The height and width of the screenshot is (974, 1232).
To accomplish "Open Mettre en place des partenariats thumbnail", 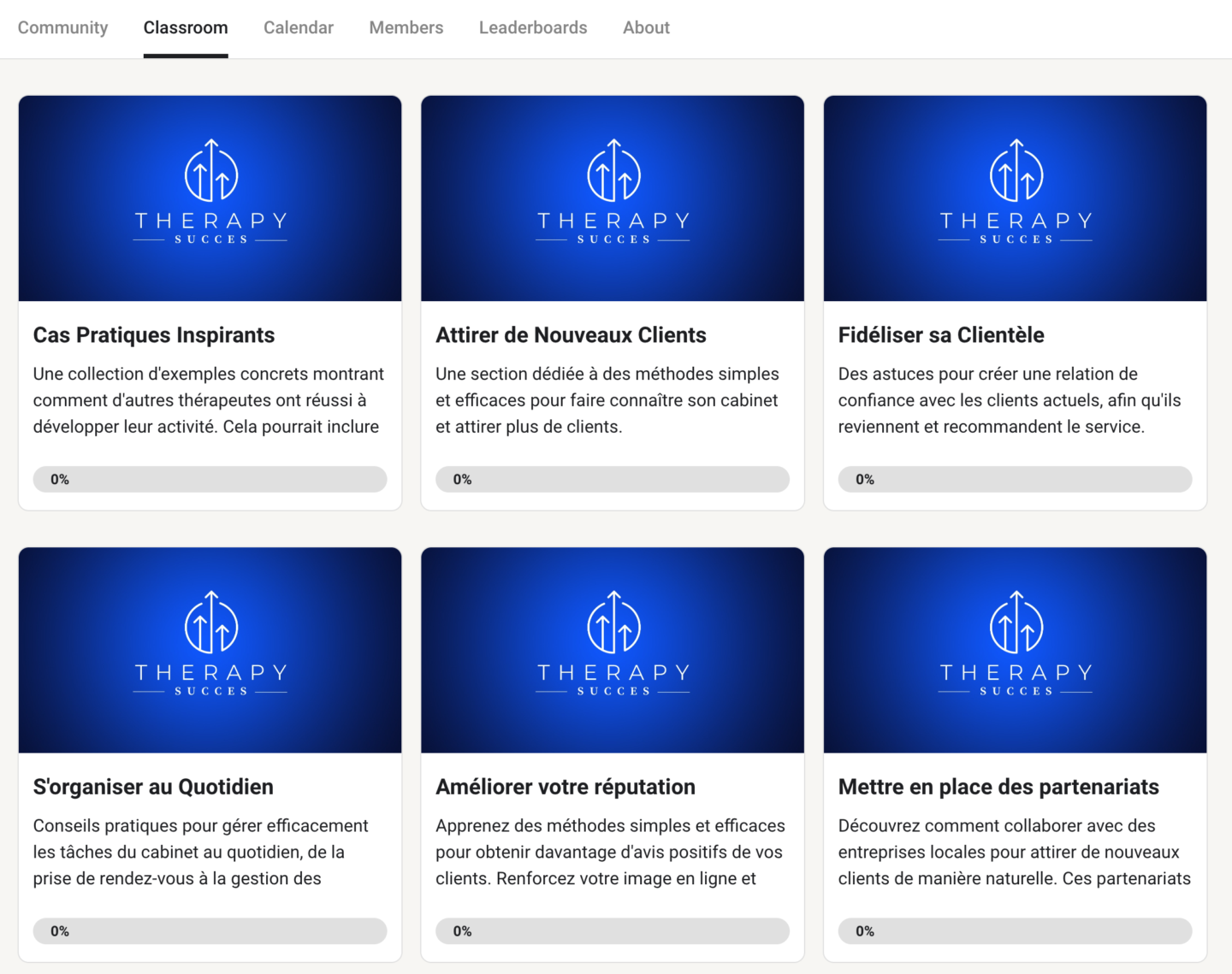I will pos(1016,650).
